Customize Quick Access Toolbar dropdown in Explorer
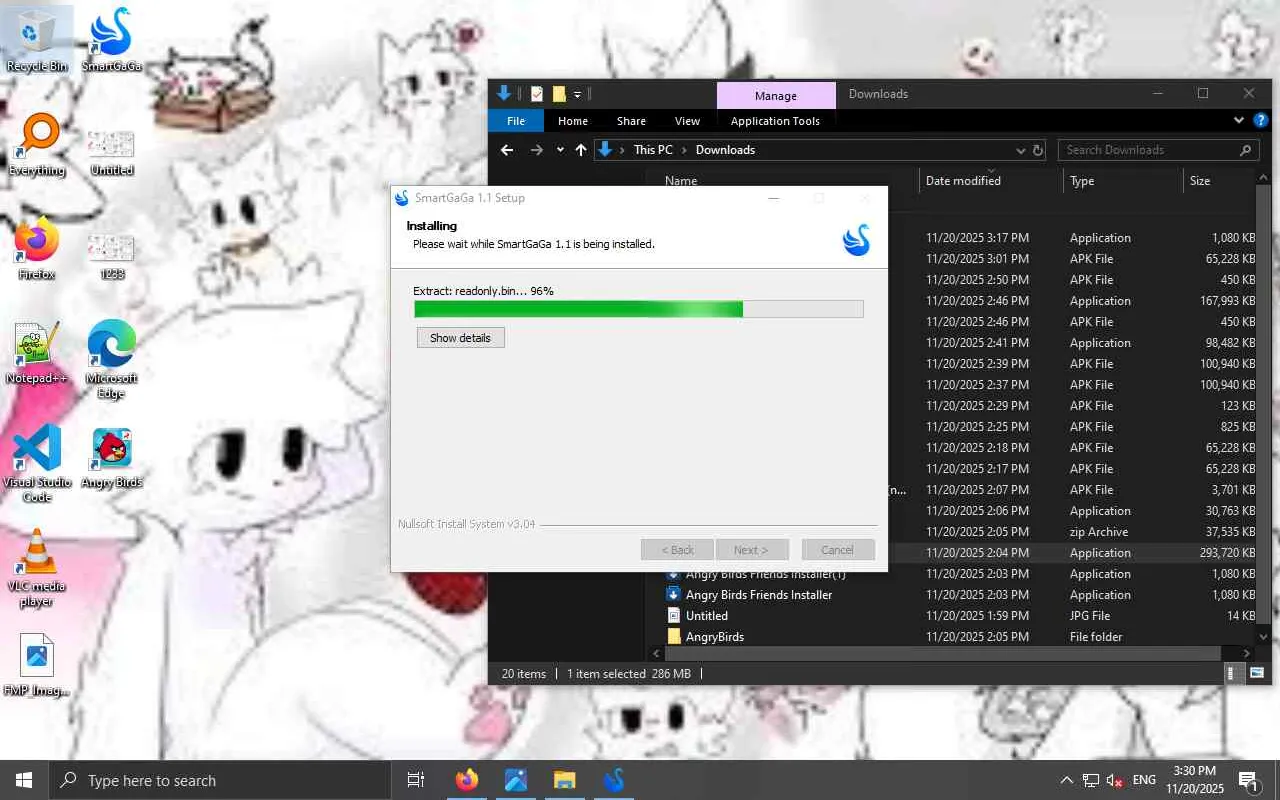This screenshot has width=1280, height=800. 577,95
